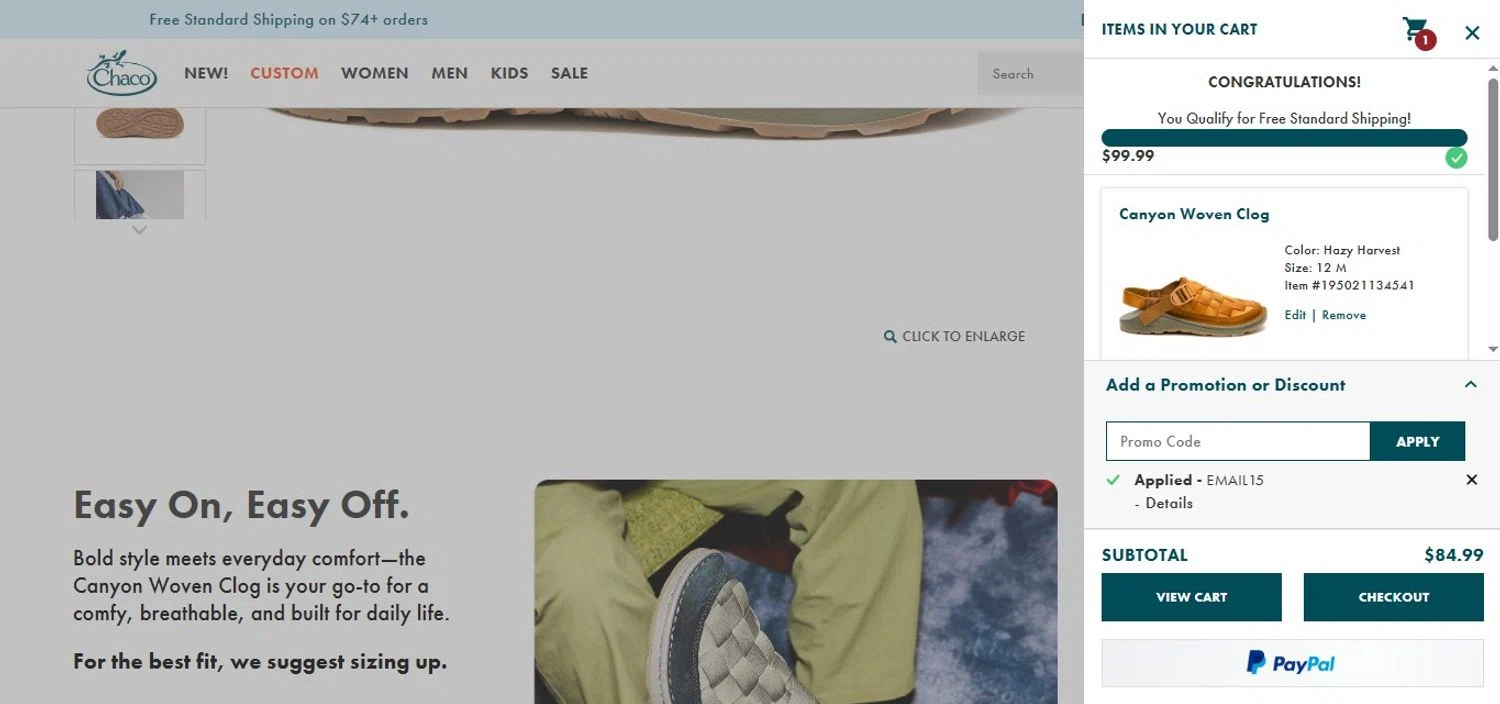Click the Free Standard Shipping banner text
The image size is (1500, 704).
point(288,19)
